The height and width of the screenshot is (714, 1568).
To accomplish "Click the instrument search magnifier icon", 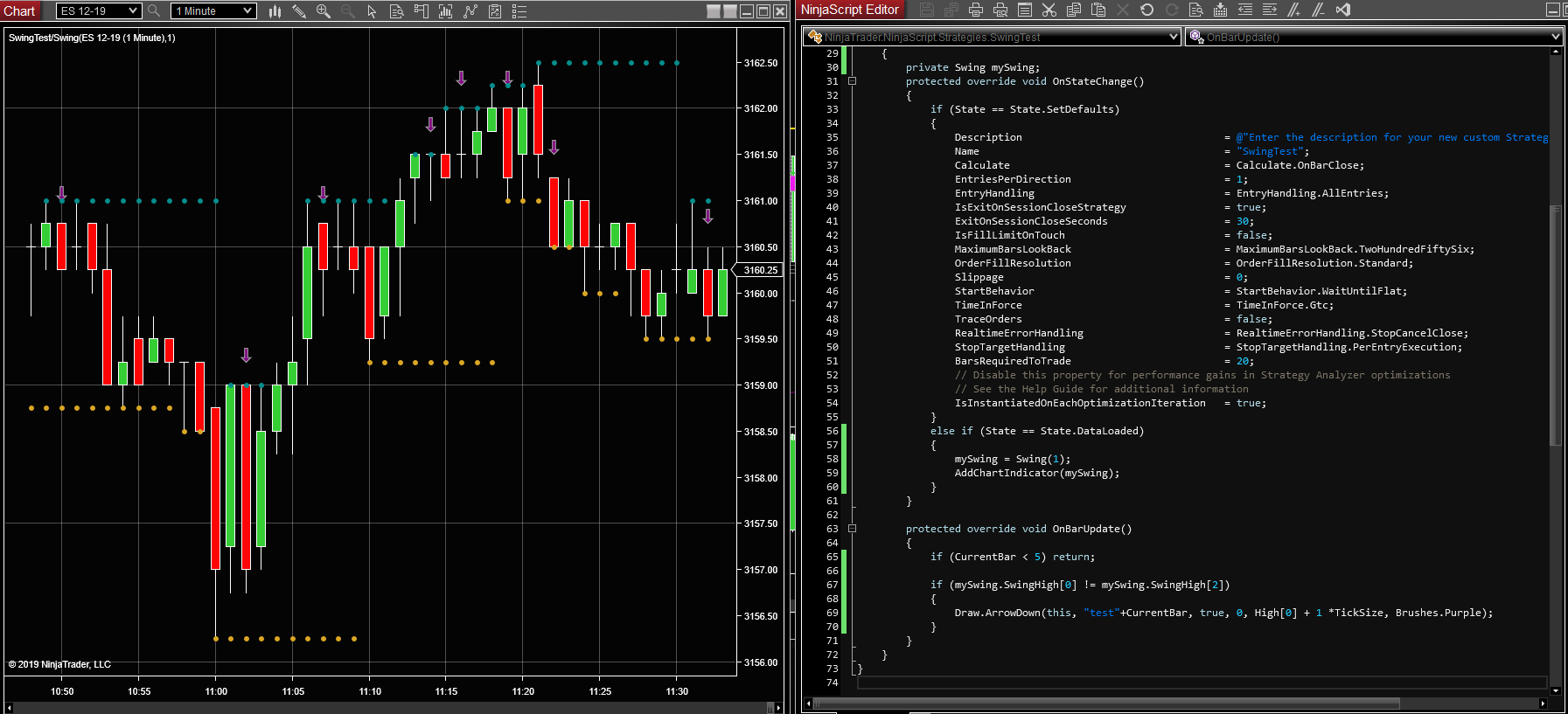I will (154, 10).
